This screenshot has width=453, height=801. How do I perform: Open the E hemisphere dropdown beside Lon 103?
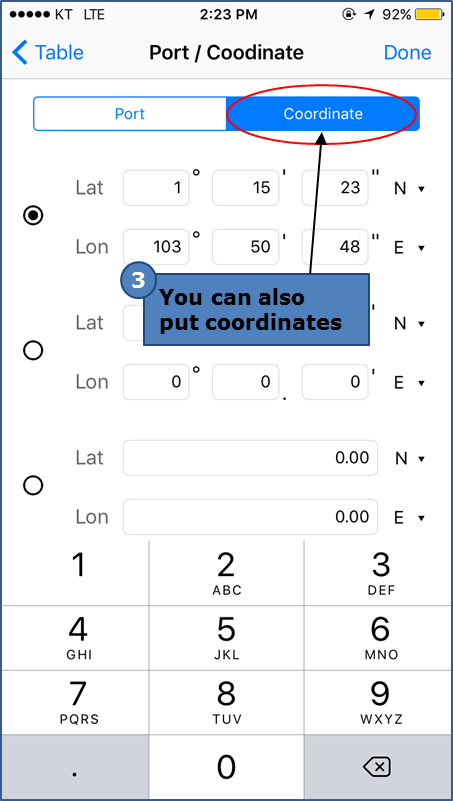point(410,248)
